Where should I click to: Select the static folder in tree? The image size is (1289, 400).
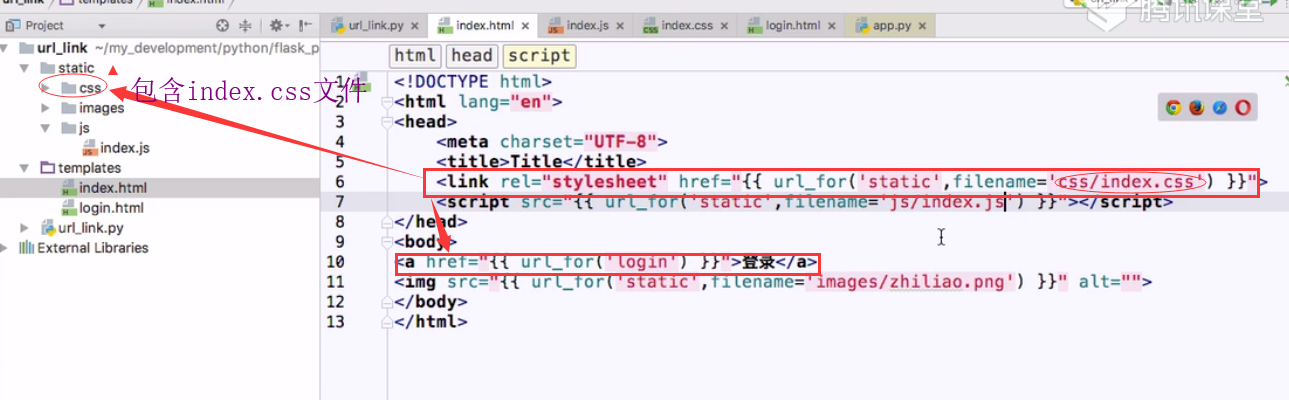click(x=67, y=68)
